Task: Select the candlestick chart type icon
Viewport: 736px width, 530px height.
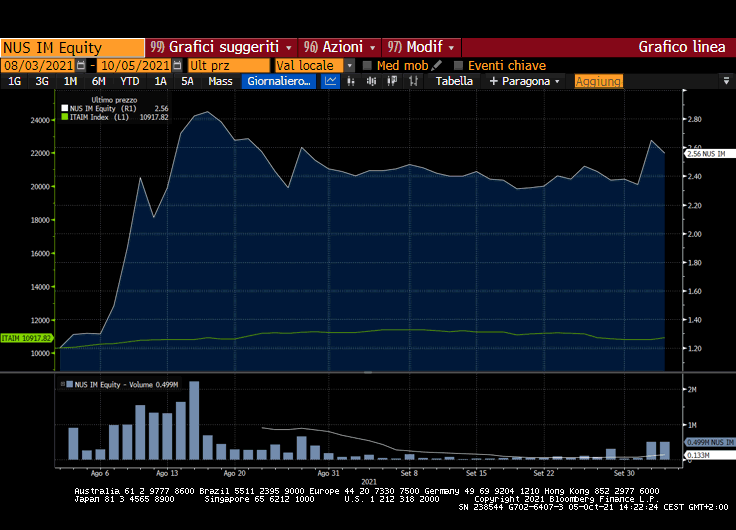Action: pos(370,81)
